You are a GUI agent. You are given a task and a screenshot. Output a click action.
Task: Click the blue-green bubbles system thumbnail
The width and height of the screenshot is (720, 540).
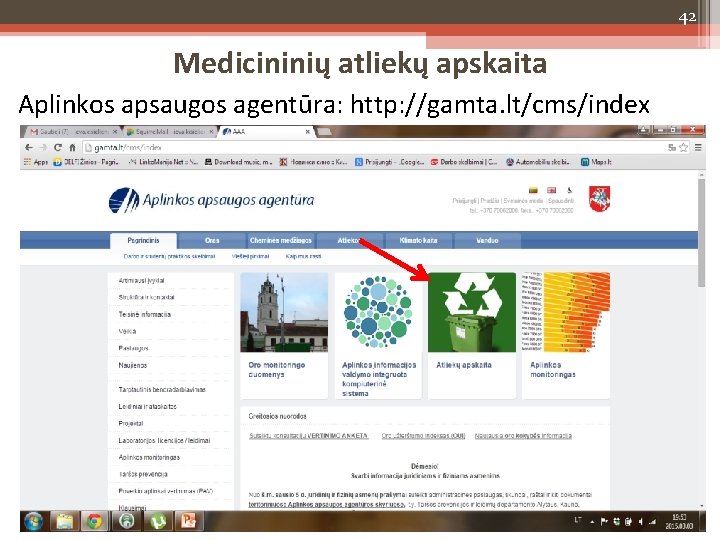[378, 312]
